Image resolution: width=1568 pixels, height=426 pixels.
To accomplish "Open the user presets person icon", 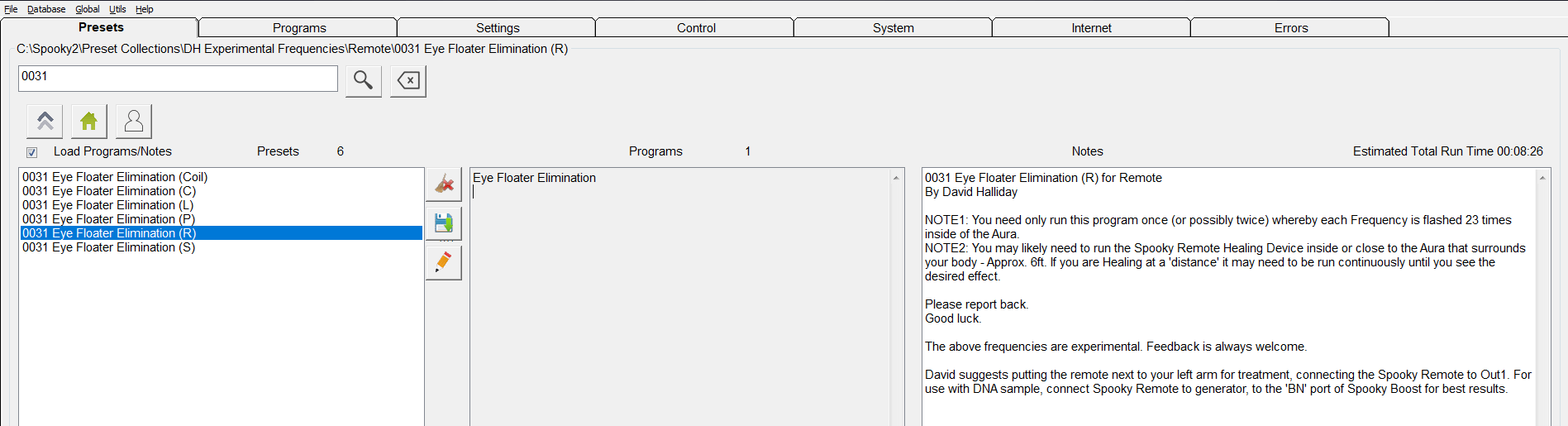I will (134, 122).
